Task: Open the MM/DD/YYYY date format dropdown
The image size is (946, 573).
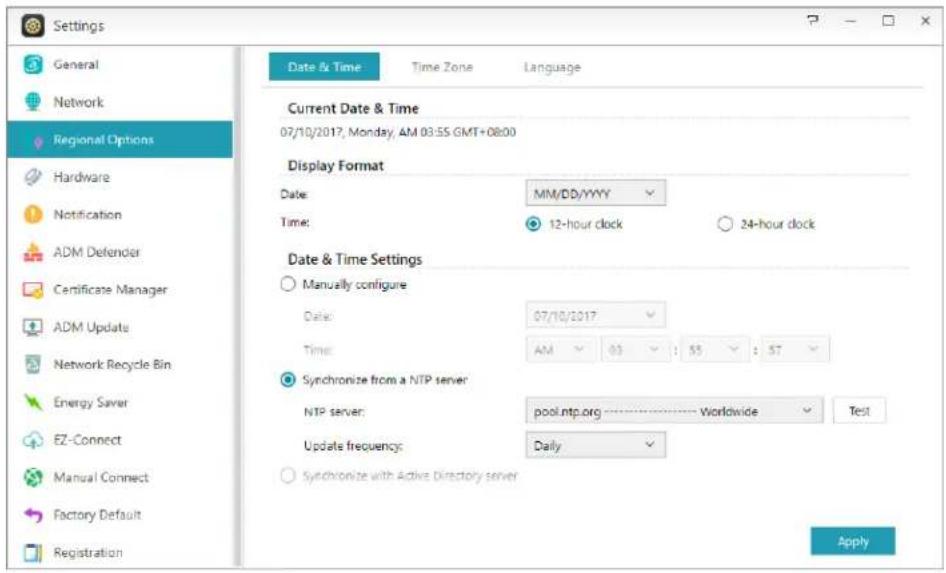Action: click(x=595, y=194)
